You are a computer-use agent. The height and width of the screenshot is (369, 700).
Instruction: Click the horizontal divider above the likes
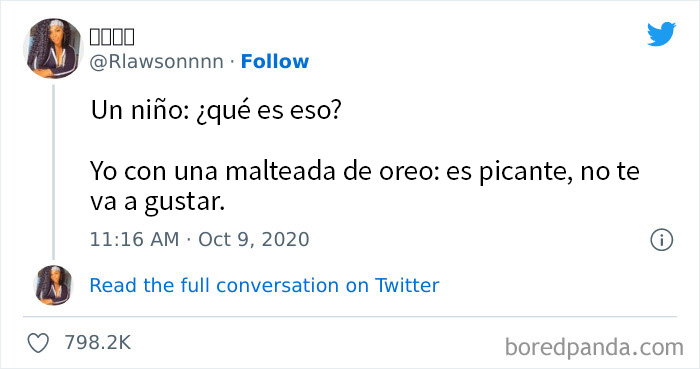[x=350, y=317]
